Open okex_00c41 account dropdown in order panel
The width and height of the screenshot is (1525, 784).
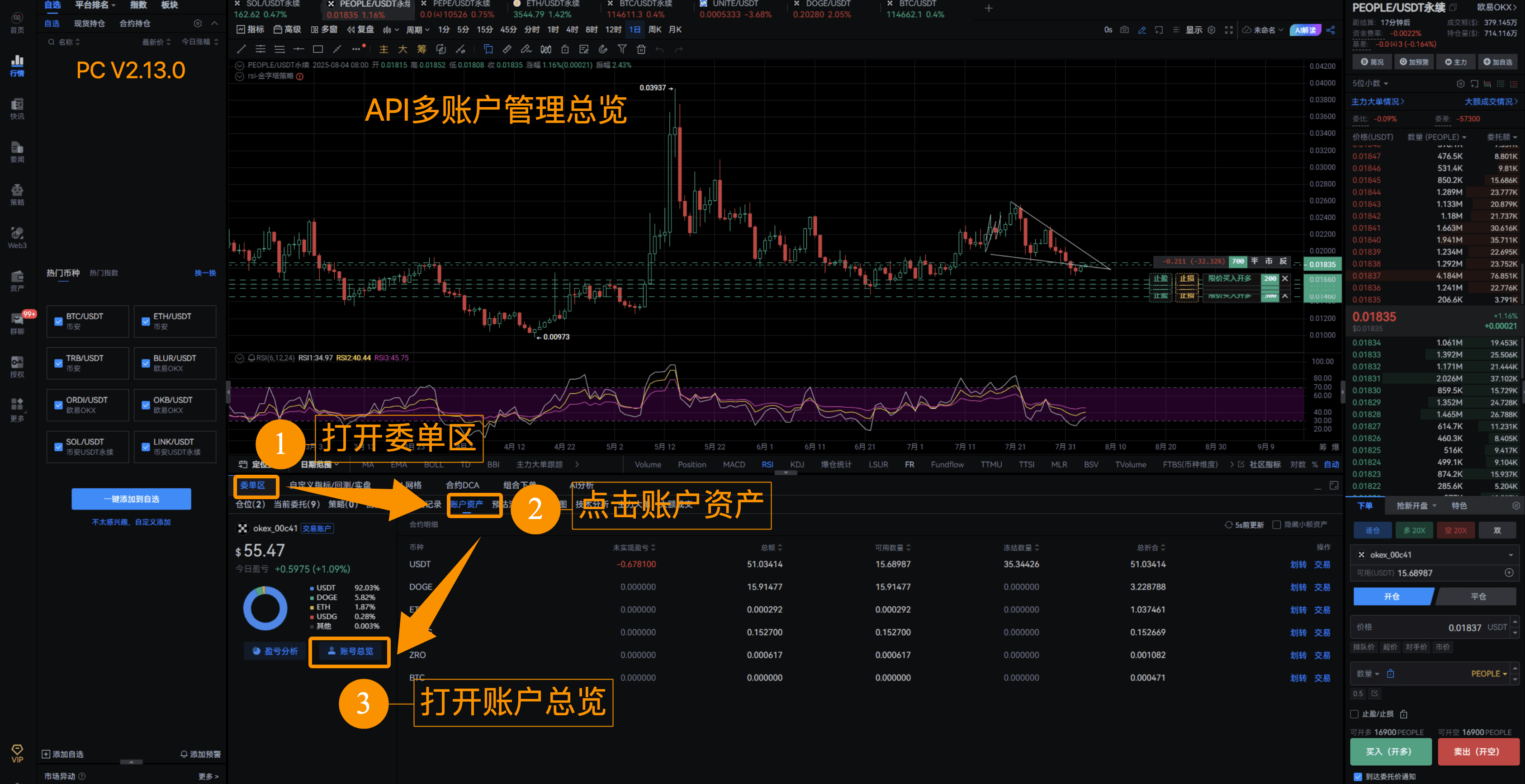pos(1435,554)
